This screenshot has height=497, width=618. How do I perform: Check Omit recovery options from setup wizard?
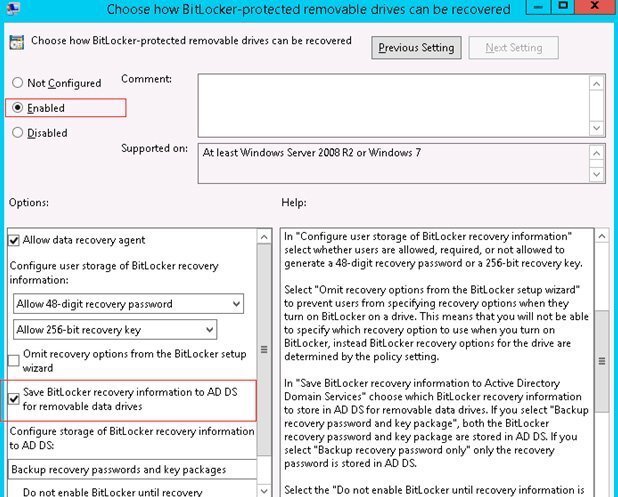tap(14, 360)
